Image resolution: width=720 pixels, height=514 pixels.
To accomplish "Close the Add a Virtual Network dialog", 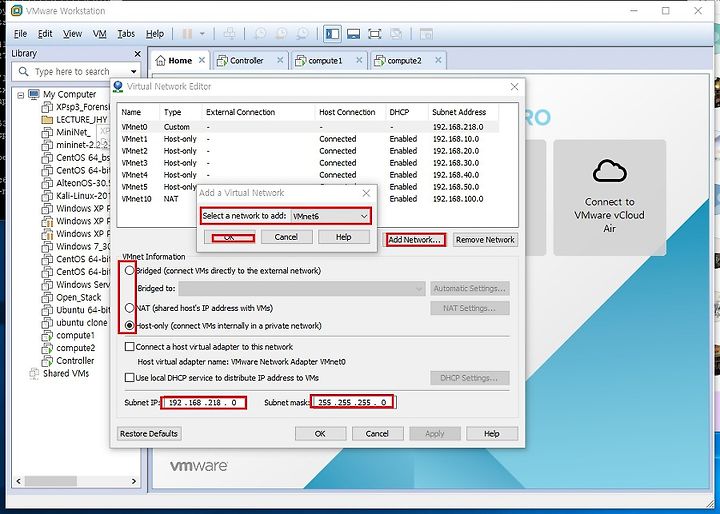I will click(x=366, y=193).
